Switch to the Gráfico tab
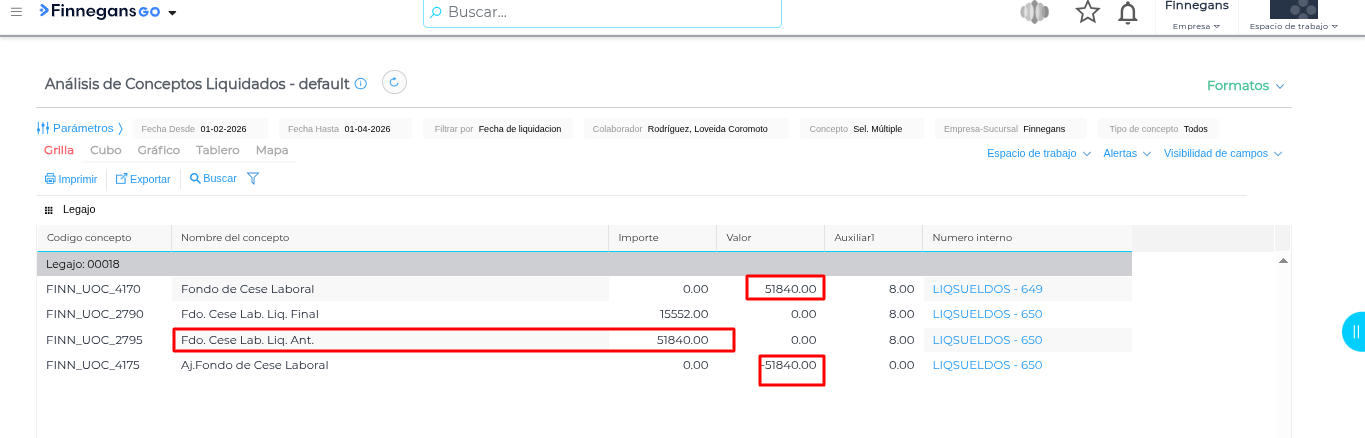The height and width of the screenshot is (438, 1365). tap(159, 150)
